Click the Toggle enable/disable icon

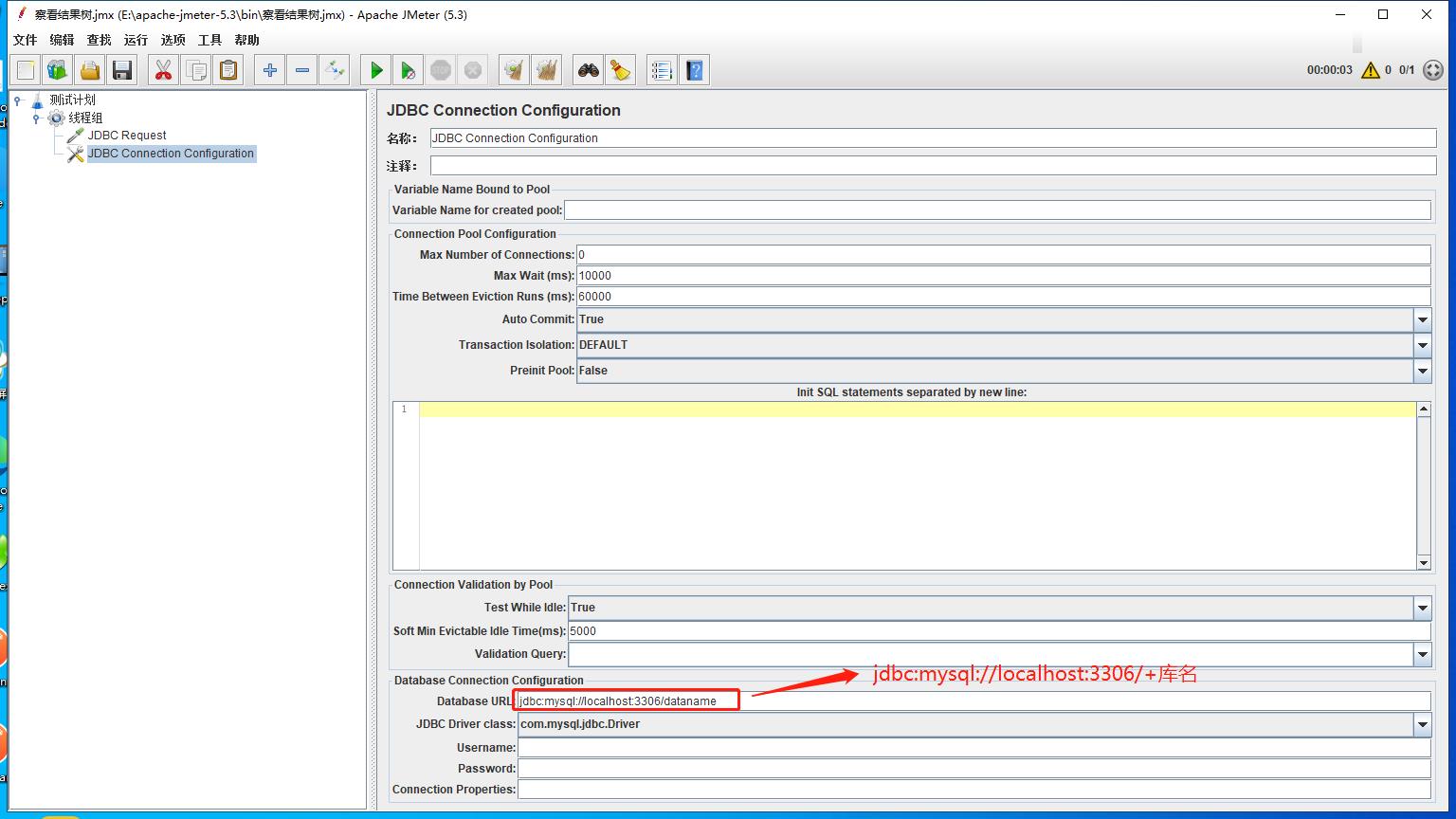pos(335,70)
